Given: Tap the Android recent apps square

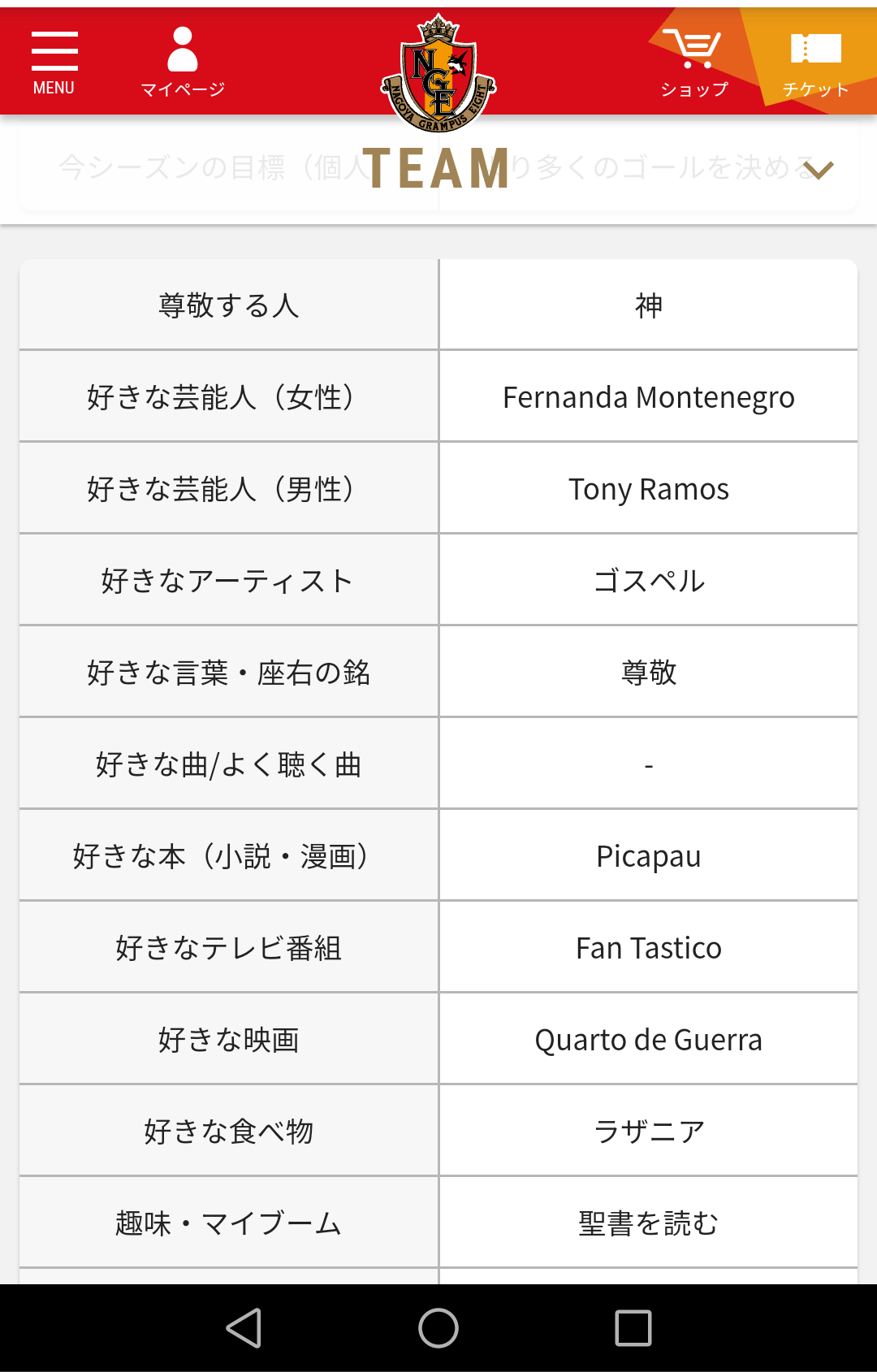Looking at the screenshot, I should pos(633,1328).
